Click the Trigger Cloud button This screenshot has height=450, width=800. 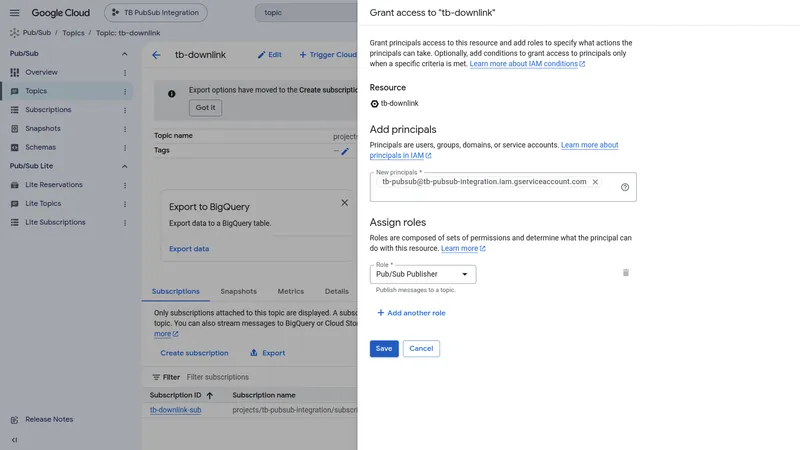click(x=328, y=55)
